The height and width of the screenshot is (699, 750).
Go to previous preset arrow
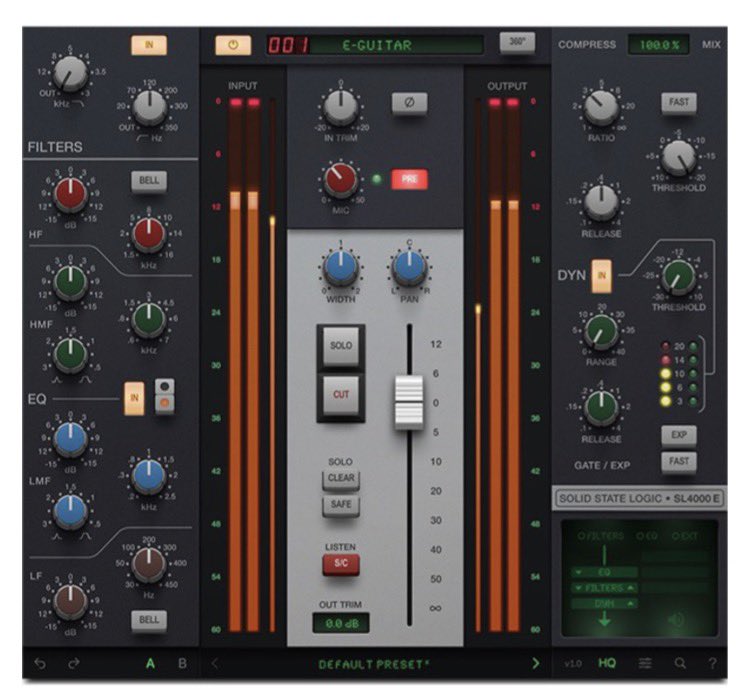pyautogui.click(x=215, y=663)
